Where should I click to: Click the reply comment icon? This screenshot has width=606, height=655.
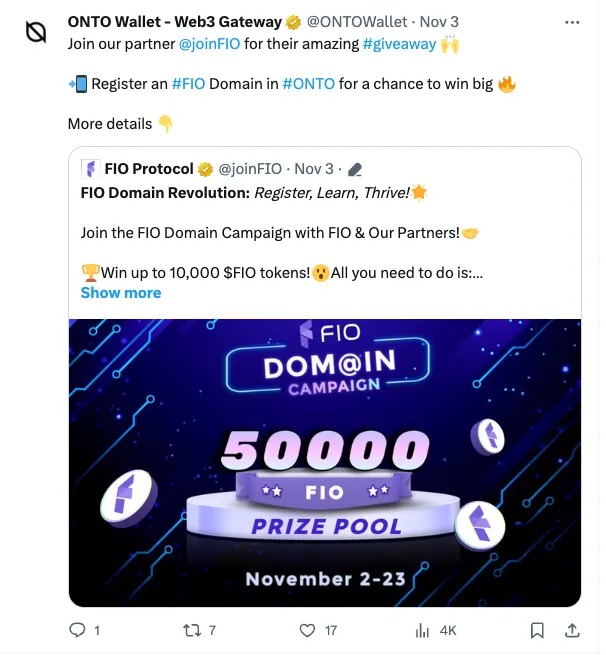[x=78, y=630]
